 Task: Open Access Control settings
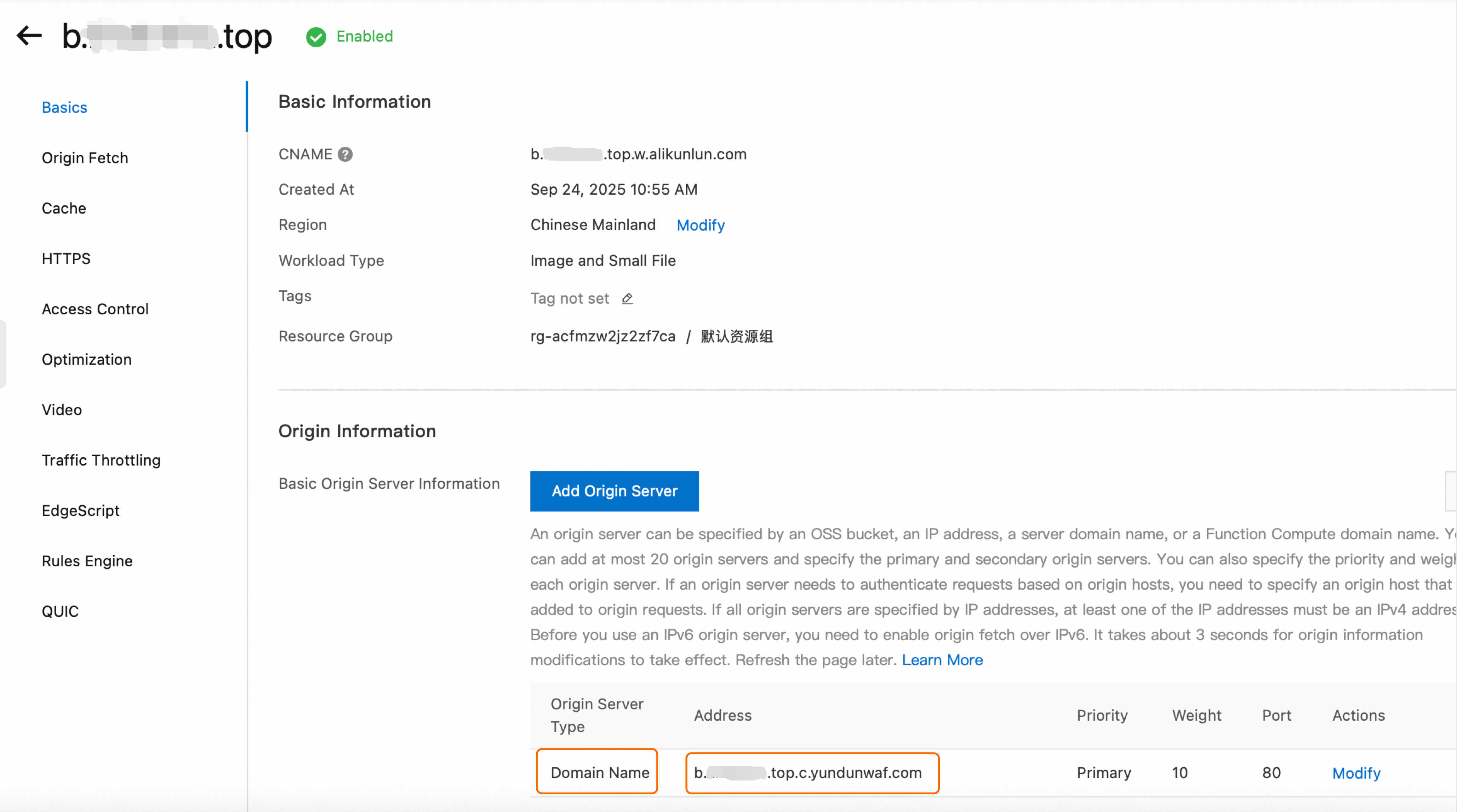[x=95, y=309]
